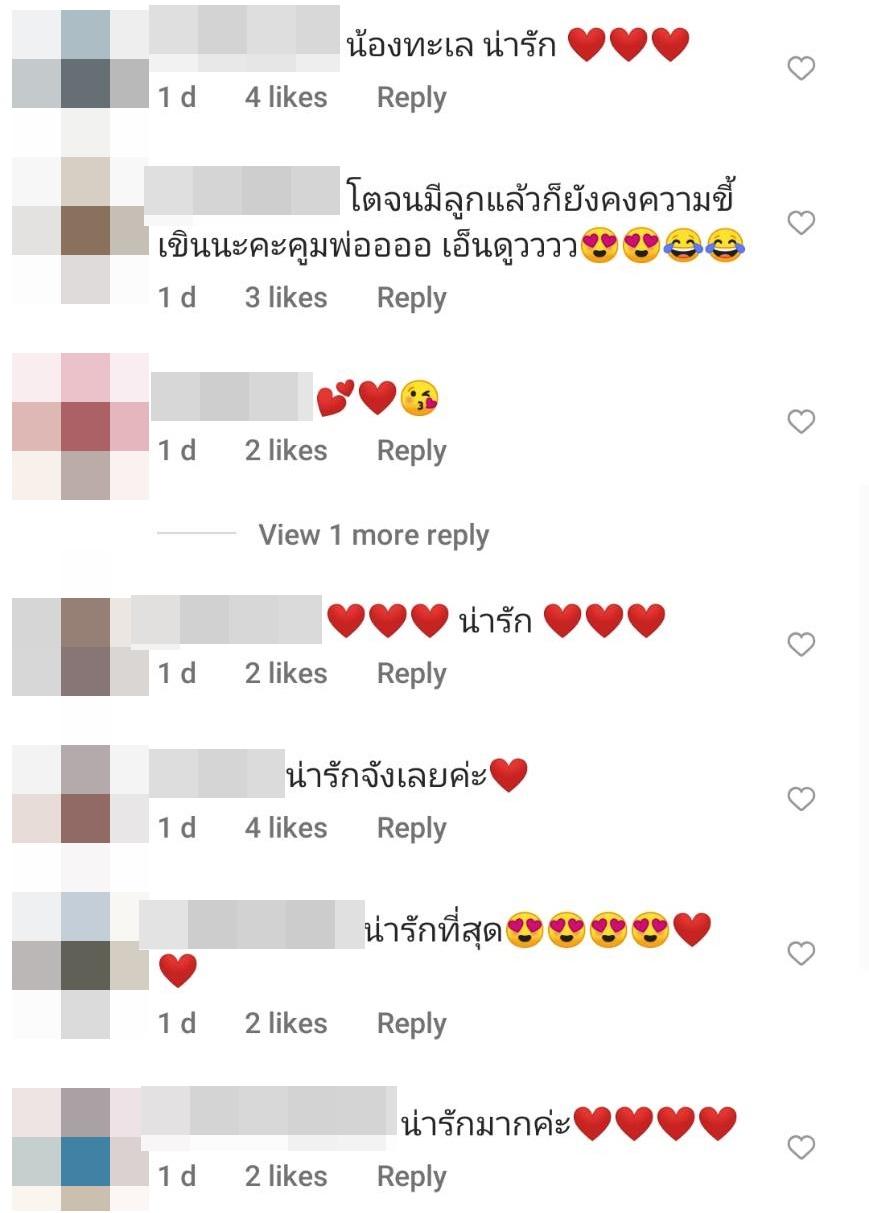This screenshot has width=869, height=1213.
Task: Heart the น่ารักจังเลยค่ะ comment
Action: coord(801,798)
